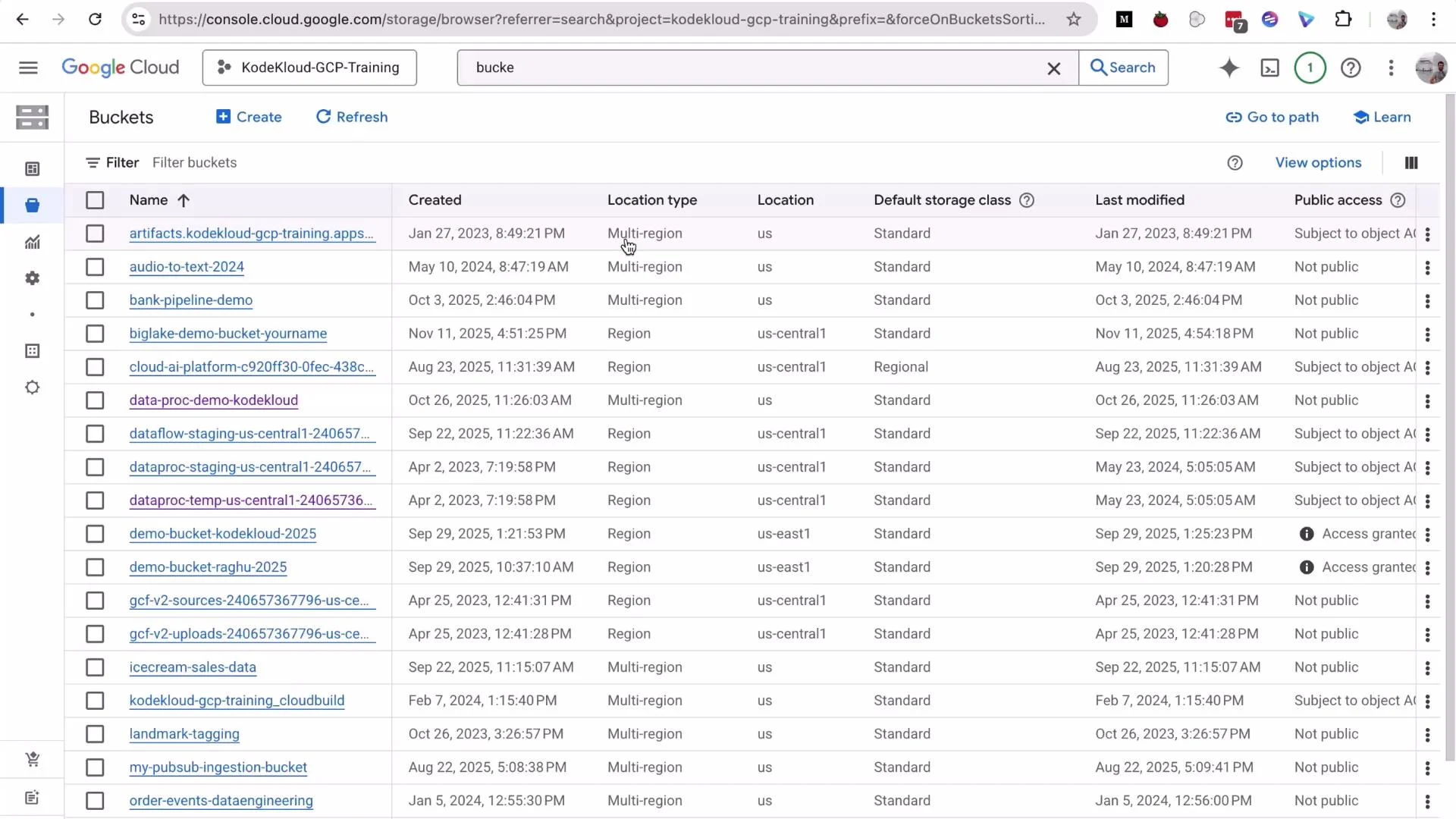This screenshot has height=819, width=1456.
Task: Open the Marketplace cart icon in sidebar
Action: pos(32,759)
